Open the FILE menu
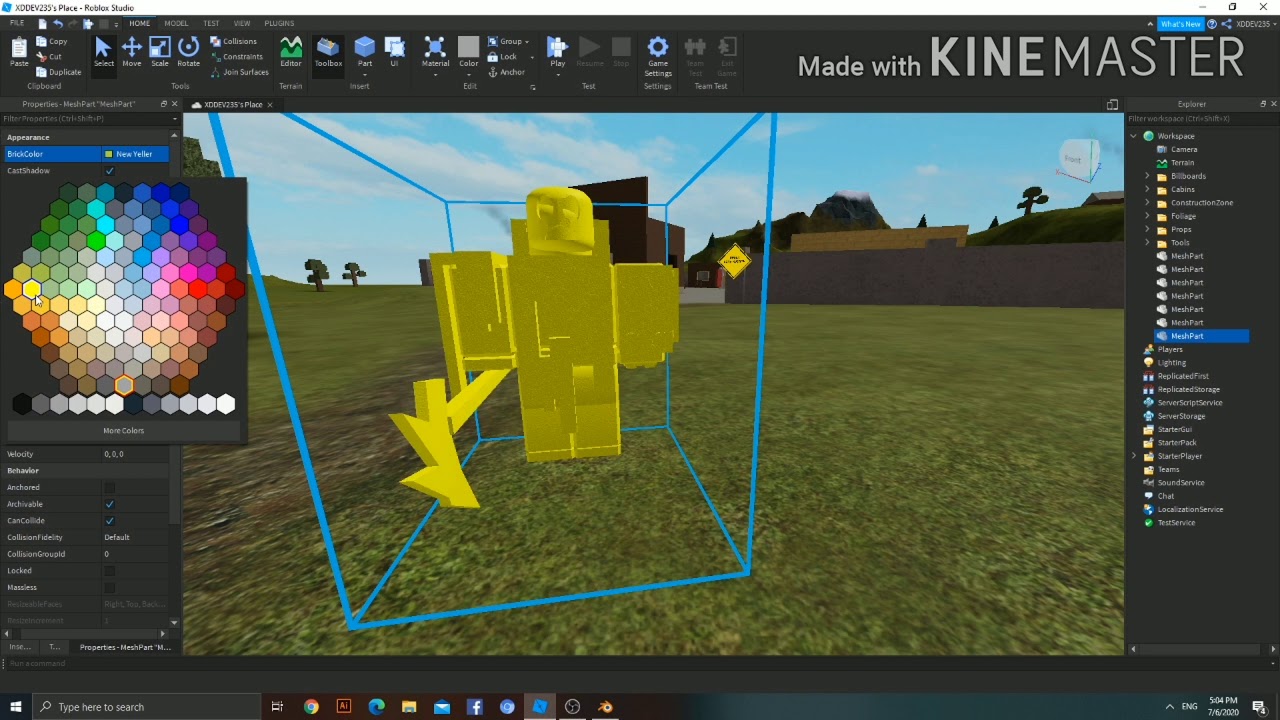 [17, 23]
